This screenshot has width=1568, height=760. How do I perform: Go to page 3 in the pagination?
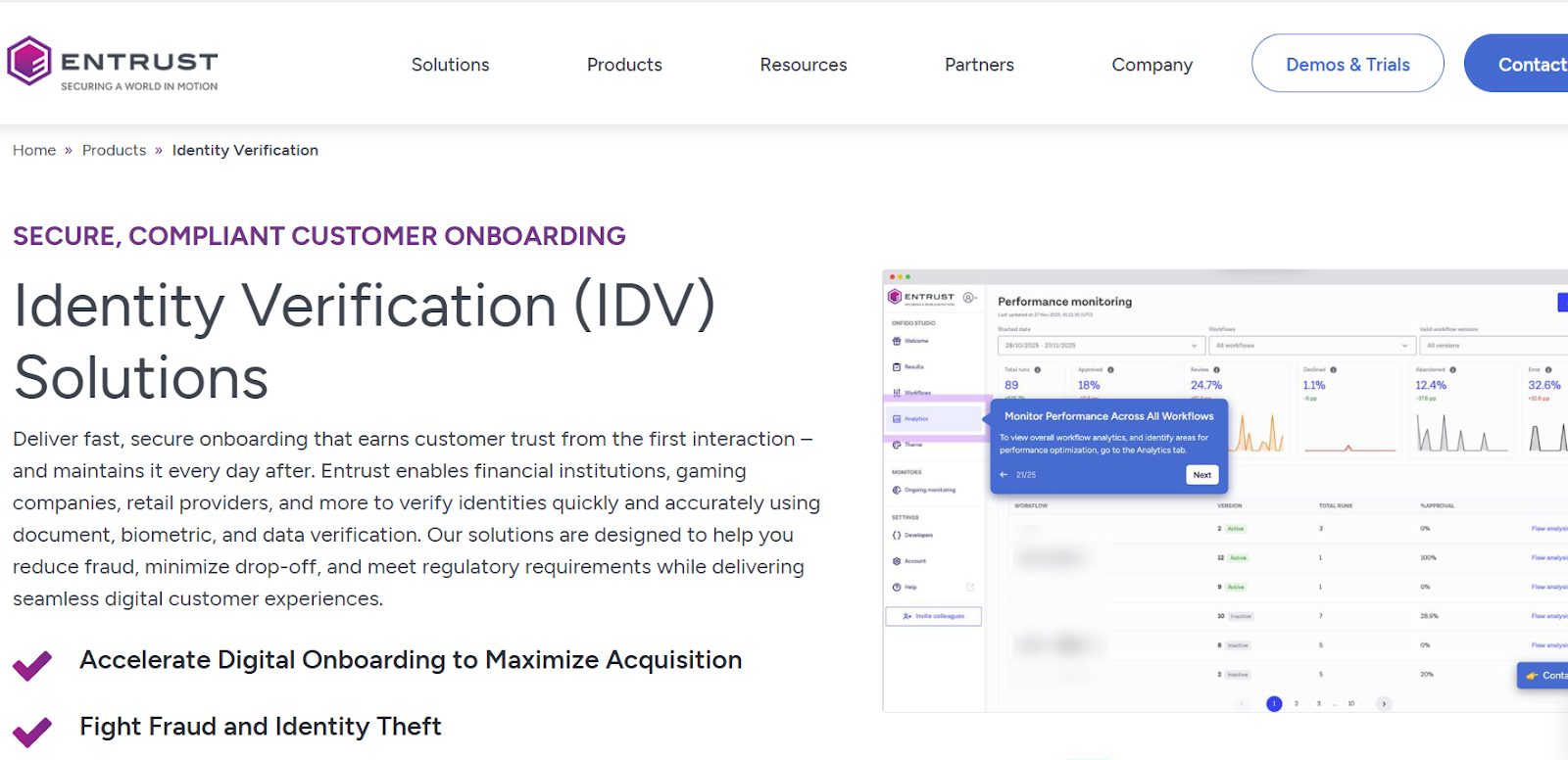point(1319,703)
